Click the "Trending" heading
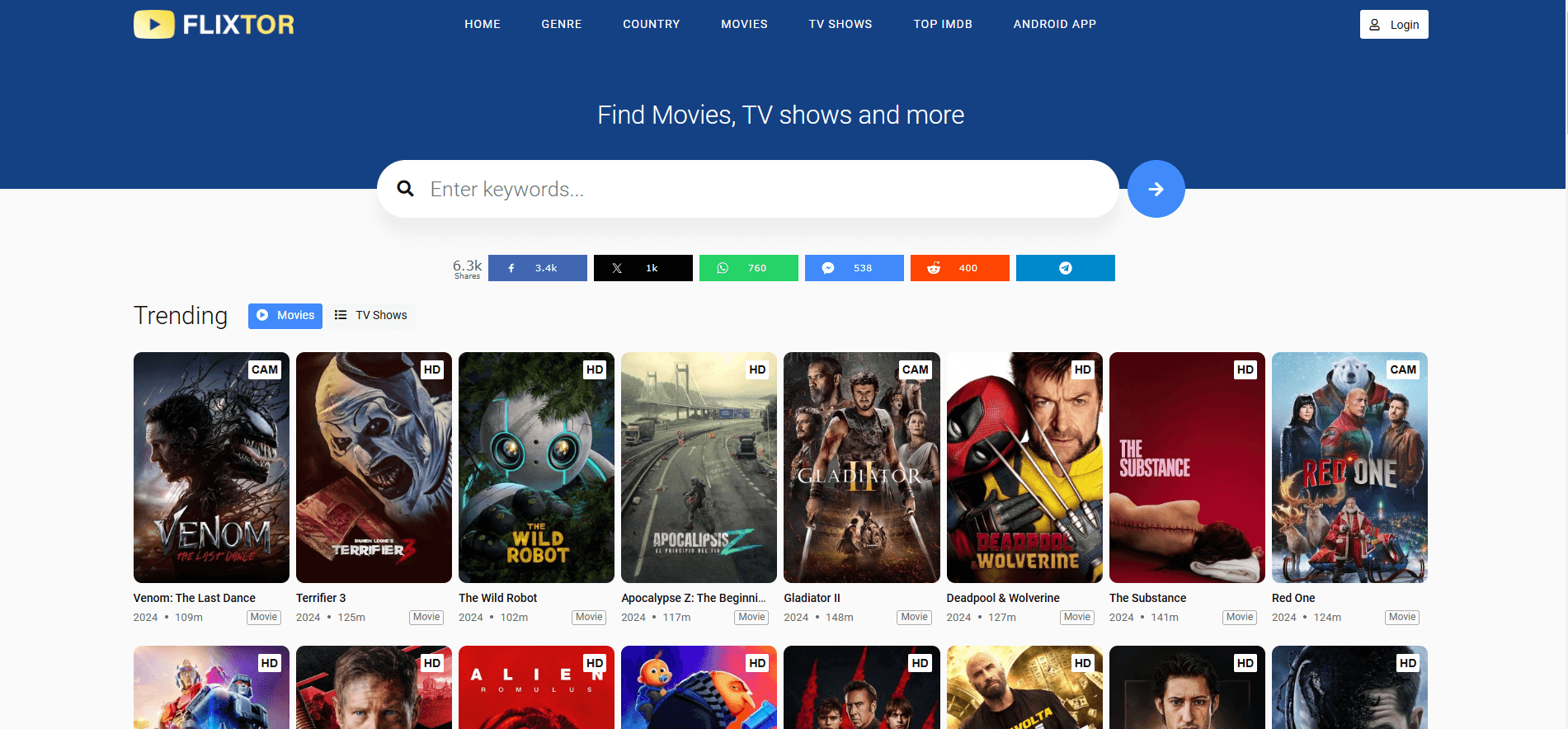 coord(181,316)
